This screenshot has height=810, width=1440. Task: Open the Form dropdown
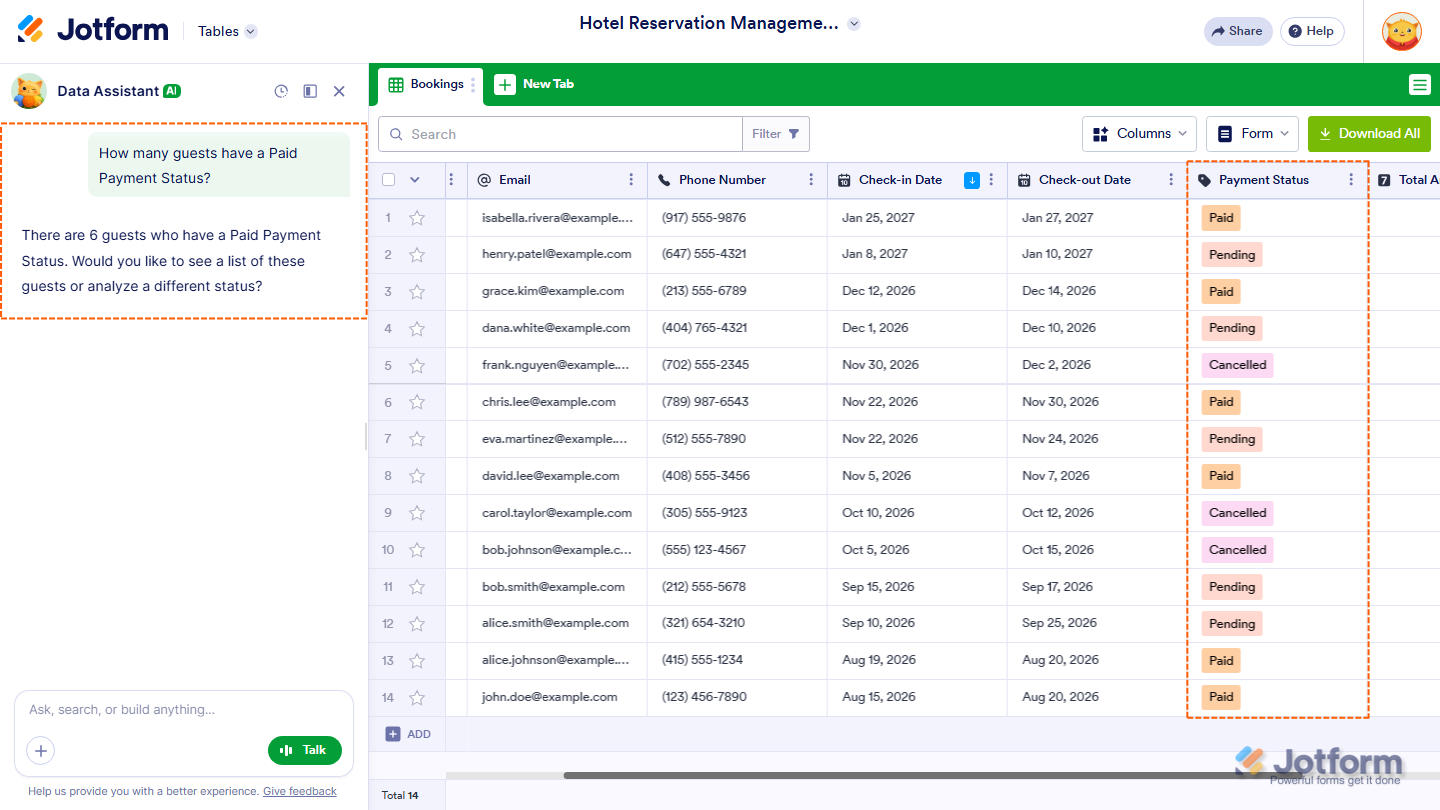(1252, 134)
